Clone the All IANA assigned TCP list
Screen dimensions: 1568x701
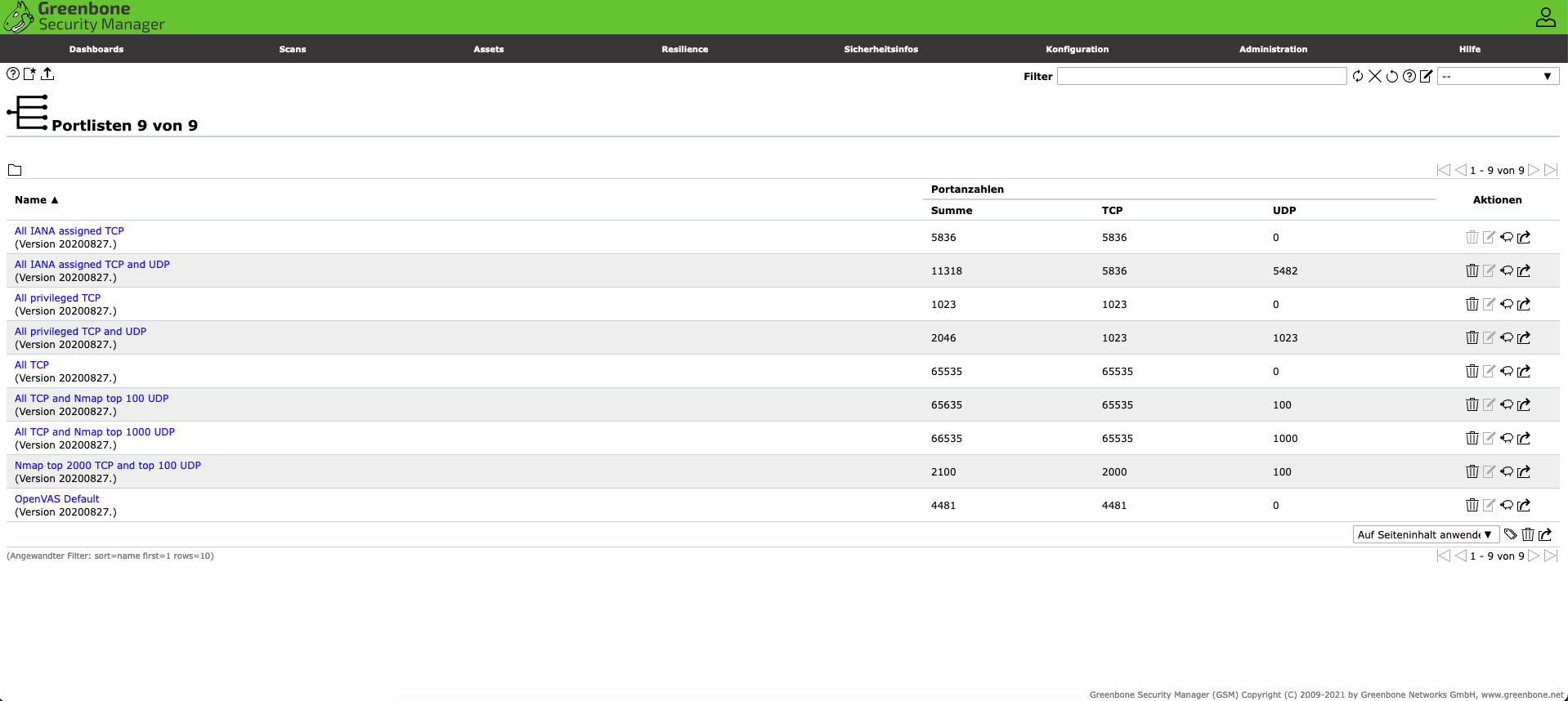[1507, 237]
